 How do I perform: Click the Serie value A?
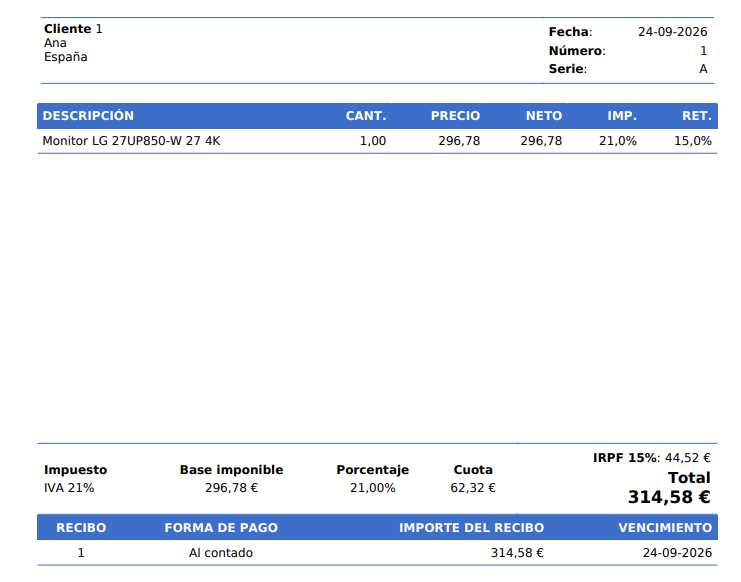703,69
